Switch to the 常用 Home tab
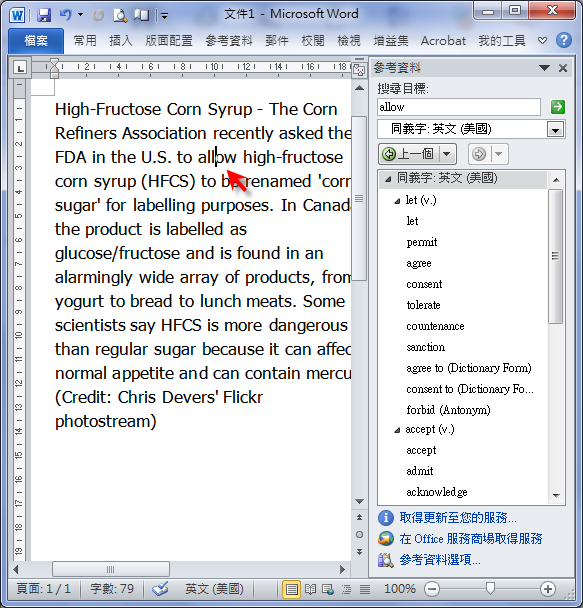Screen dimensions: 583x608 85,40
